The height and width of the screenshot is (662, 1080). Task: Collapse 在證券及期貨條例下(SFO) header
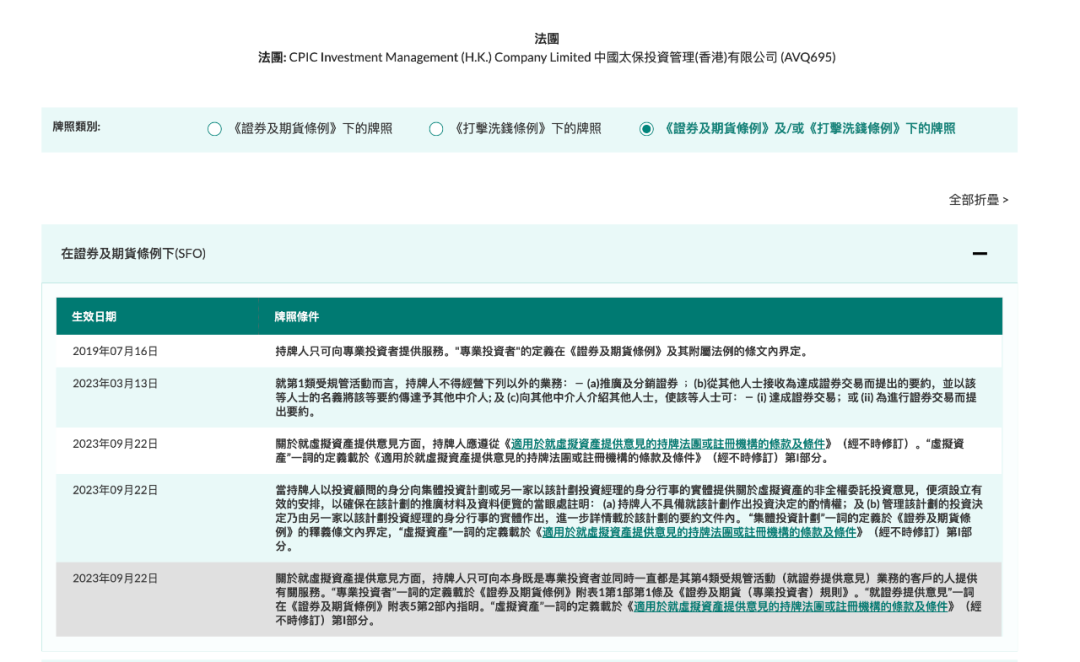coord(529,254)
